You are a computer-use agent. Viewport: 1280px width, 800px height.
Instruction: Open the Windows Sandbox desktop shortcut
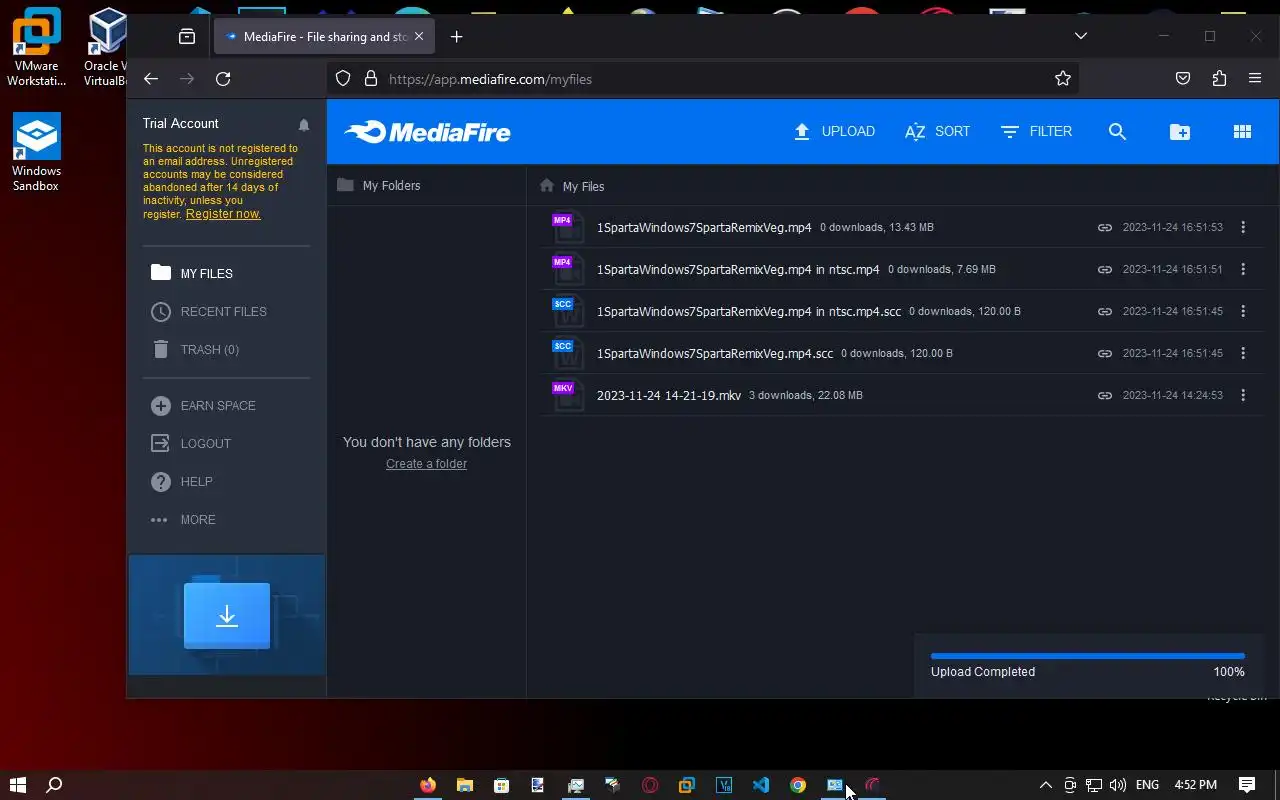(x=36, y=152)
